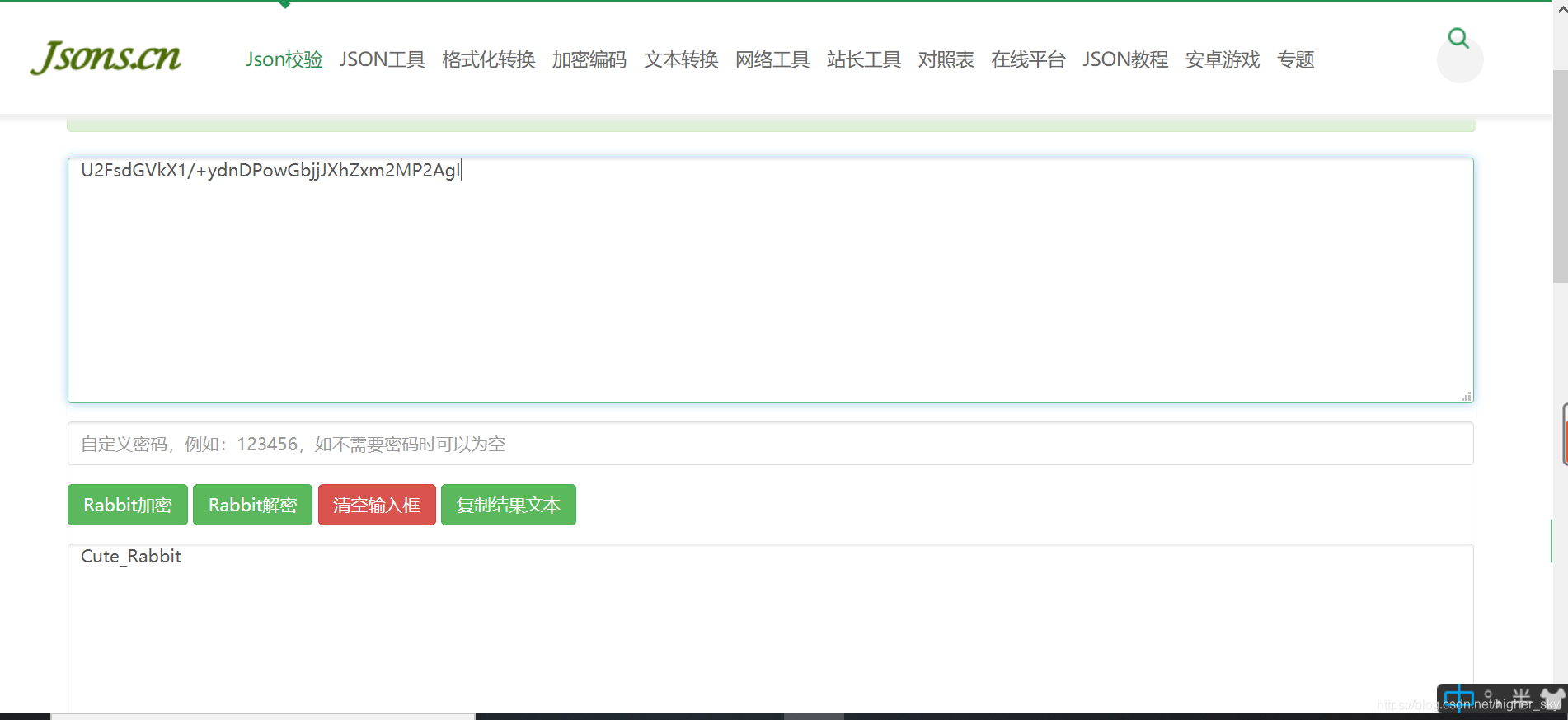Open the JSON工具 menu

(383, 59)
